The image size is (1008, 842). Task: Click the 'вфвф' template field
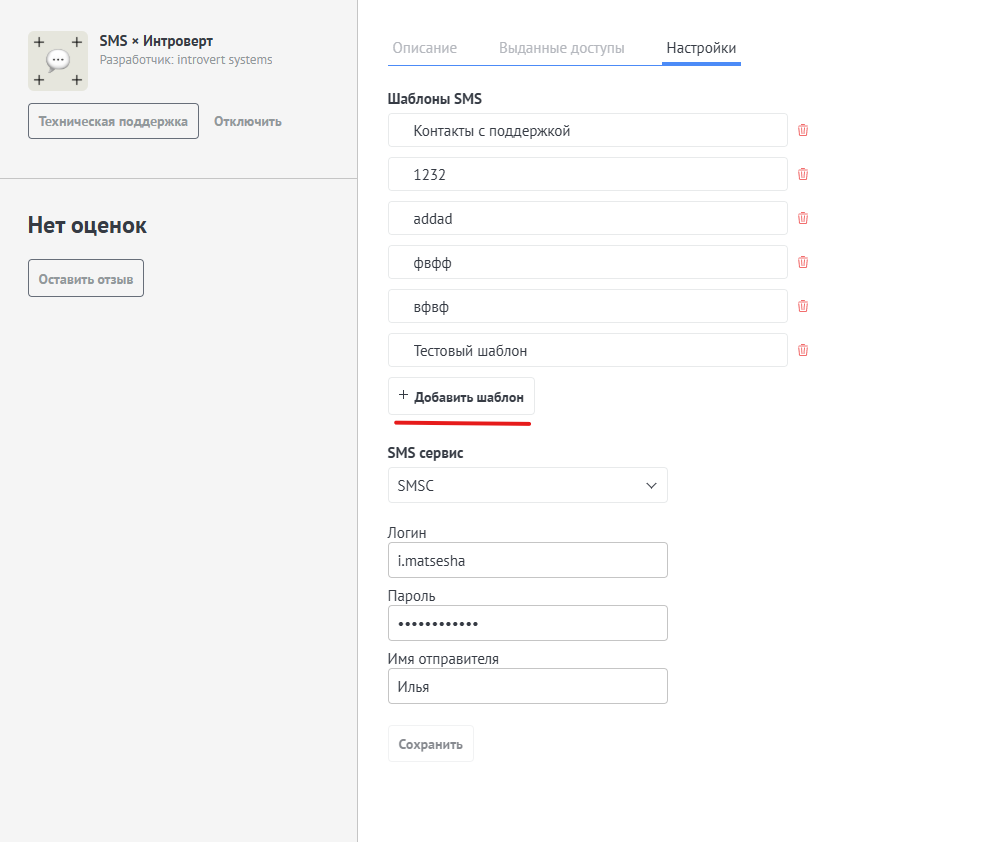588,307
